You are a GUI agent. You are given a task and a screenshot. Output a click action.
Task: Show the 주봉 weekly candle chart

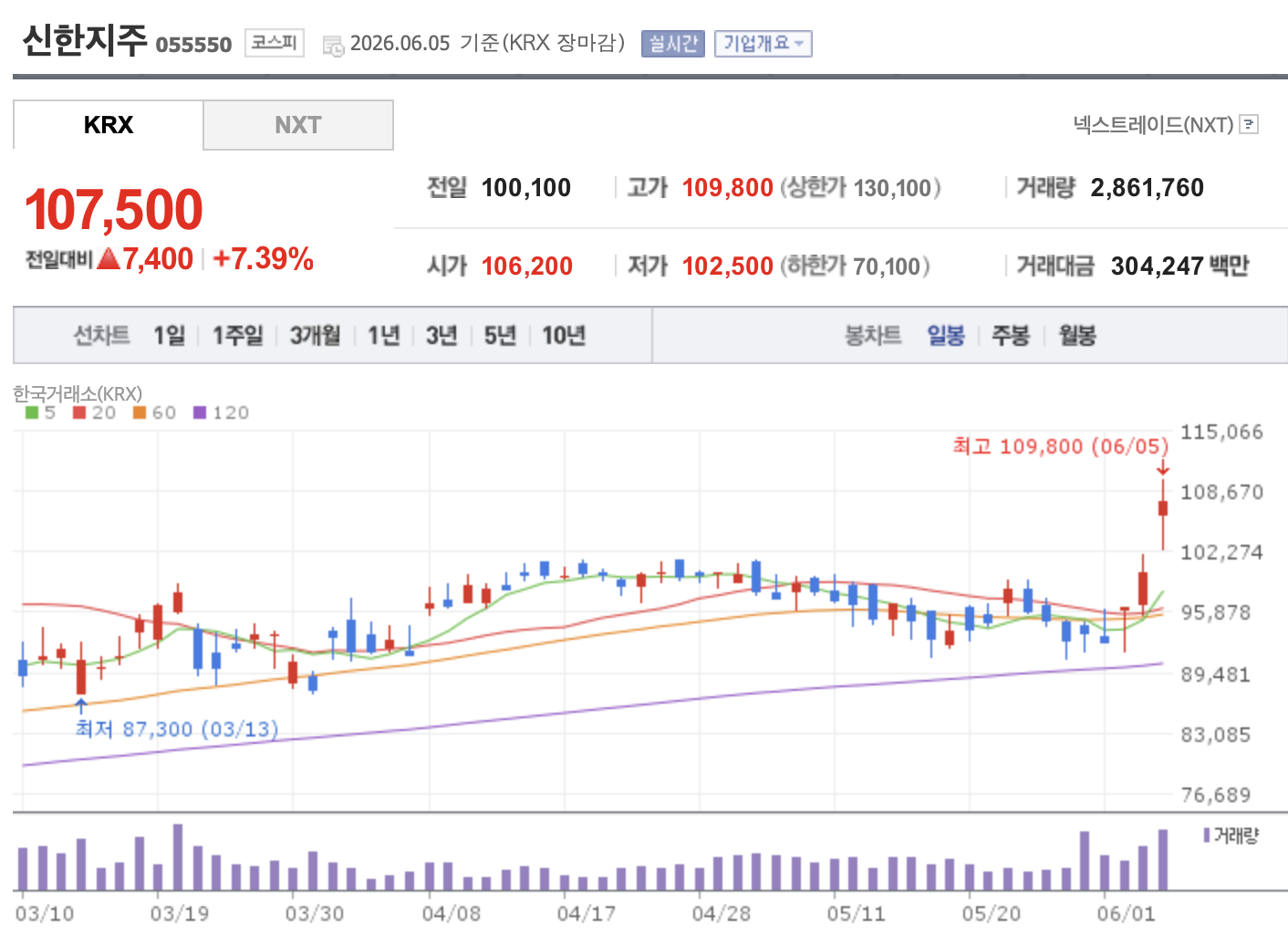pos(1011,336)
